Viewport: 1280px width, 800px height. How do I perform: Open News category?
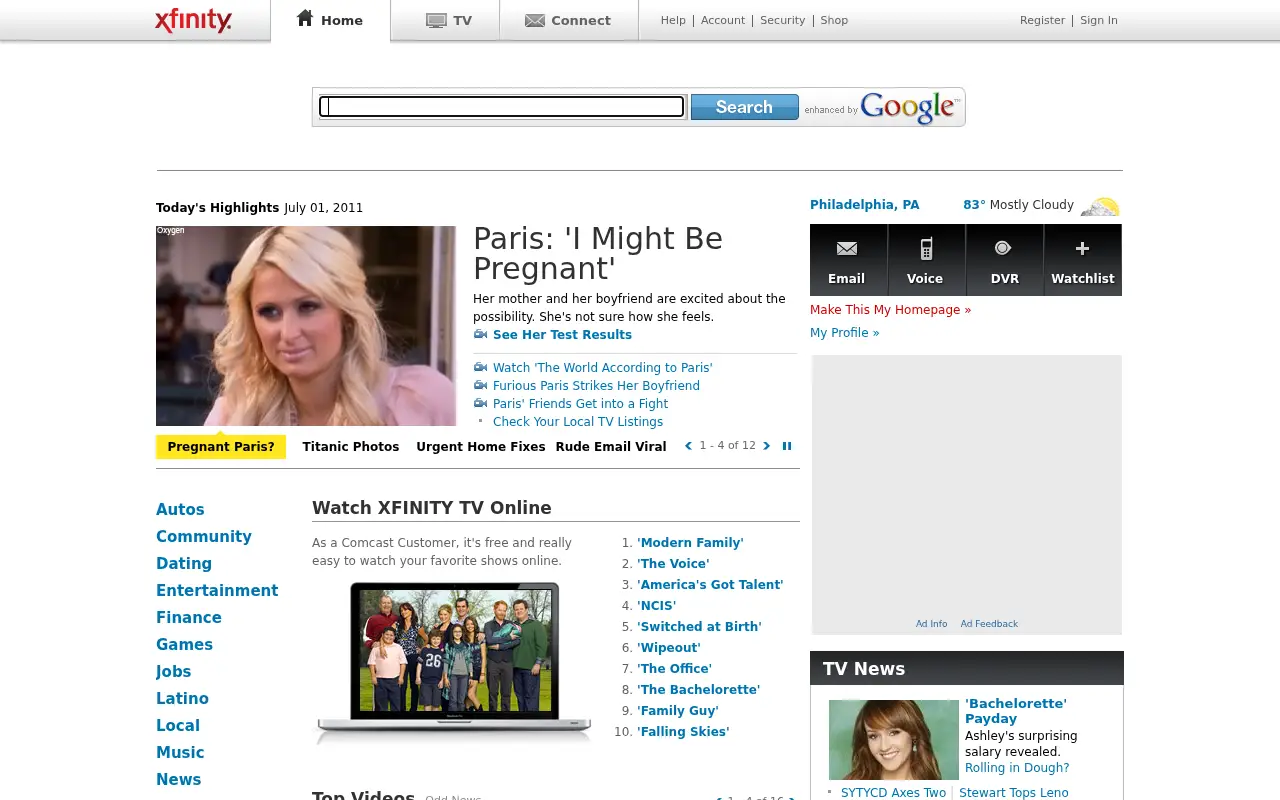click(179, 780)
